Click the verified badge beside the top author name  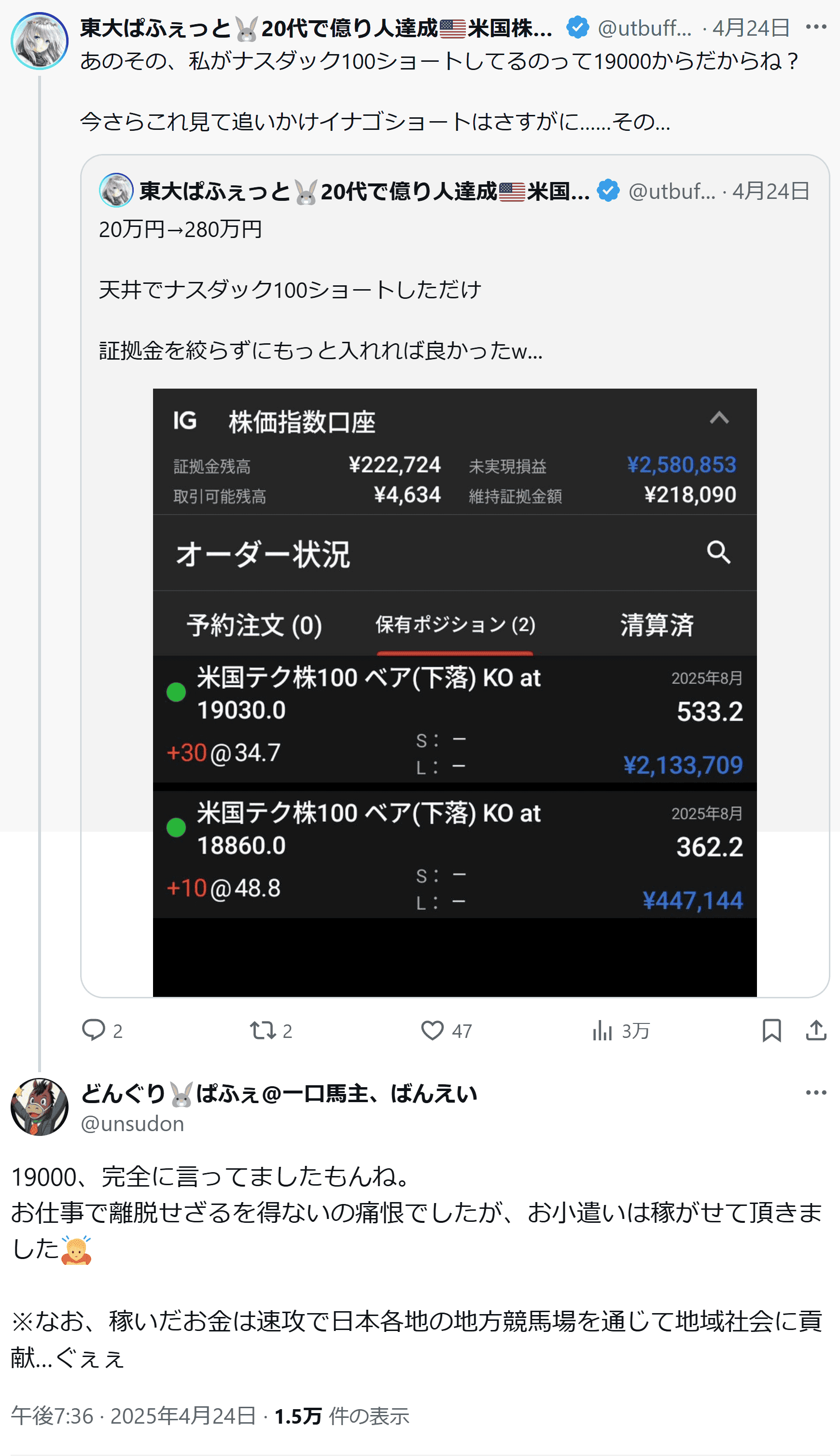(x=577, y=27)
